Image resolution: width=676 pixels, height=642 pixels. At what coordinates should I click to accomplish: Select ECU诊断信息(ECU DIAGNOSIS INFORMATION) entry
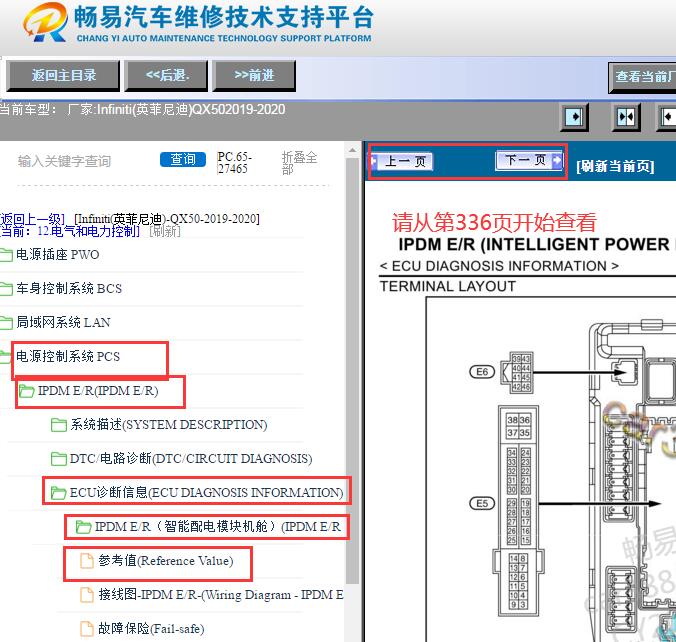(206, 492)
